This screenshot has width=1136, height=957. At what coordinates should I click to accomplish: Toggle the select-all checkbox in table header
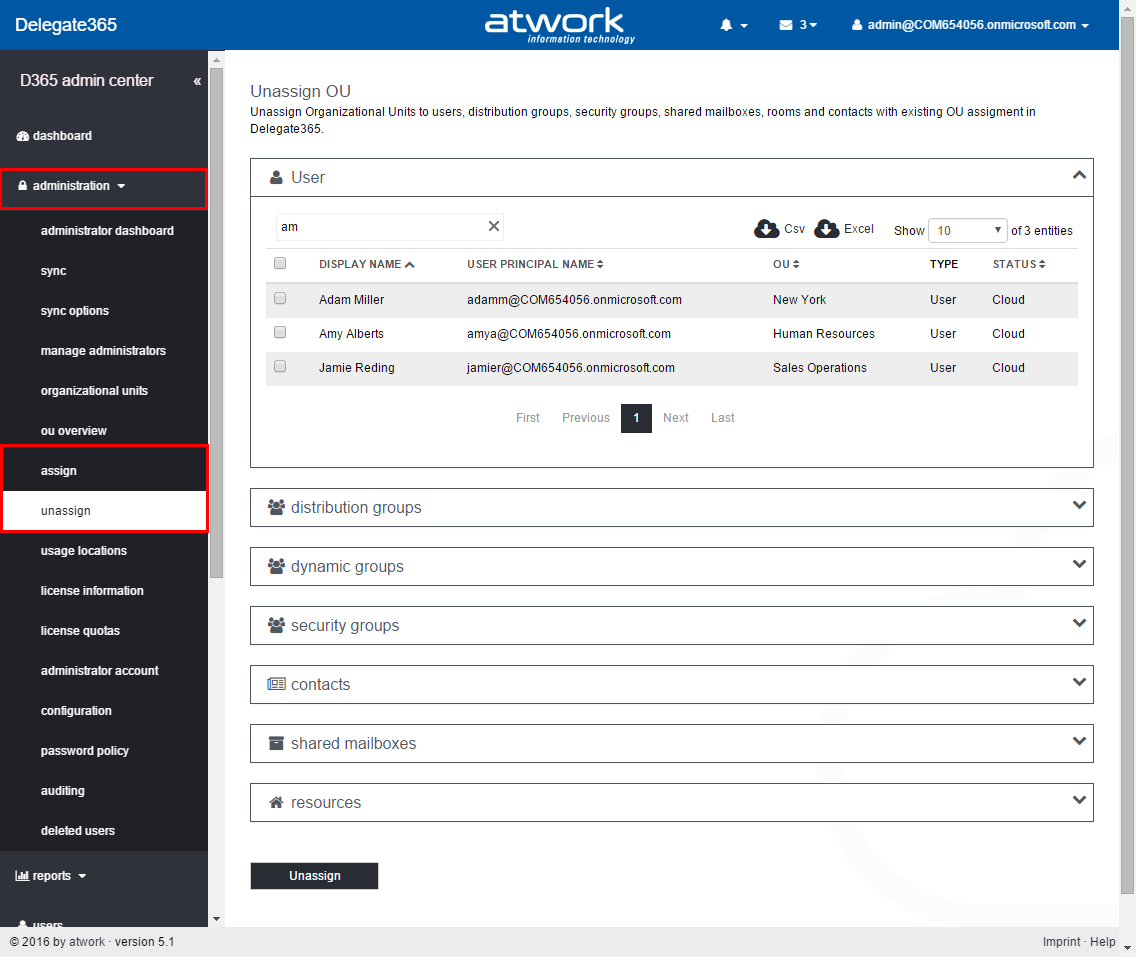coord(280,263)
